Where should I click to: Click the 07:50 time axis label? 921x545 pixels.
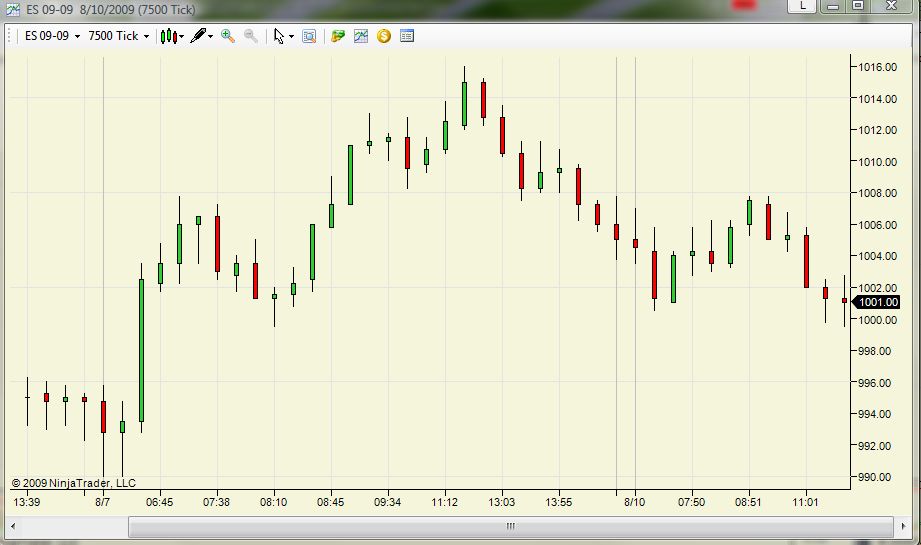point(691,502)
